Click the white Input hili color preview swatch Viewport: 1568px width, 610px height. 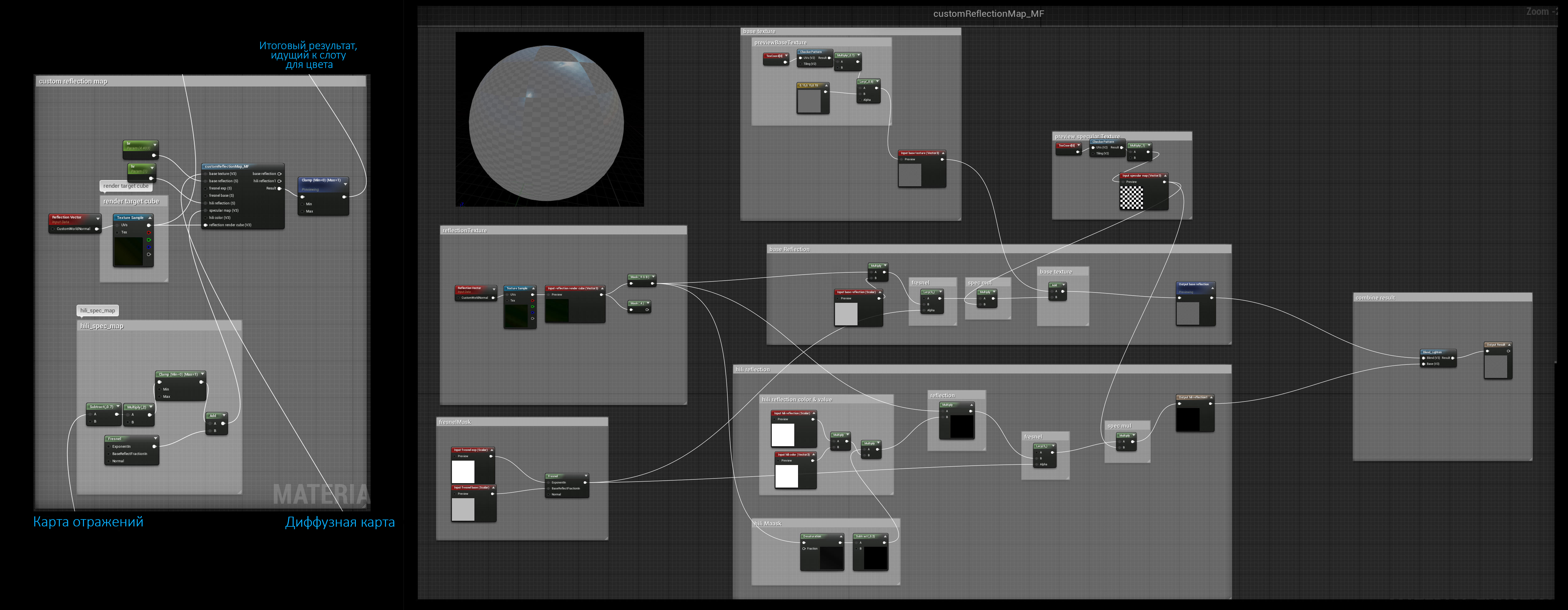786,476
